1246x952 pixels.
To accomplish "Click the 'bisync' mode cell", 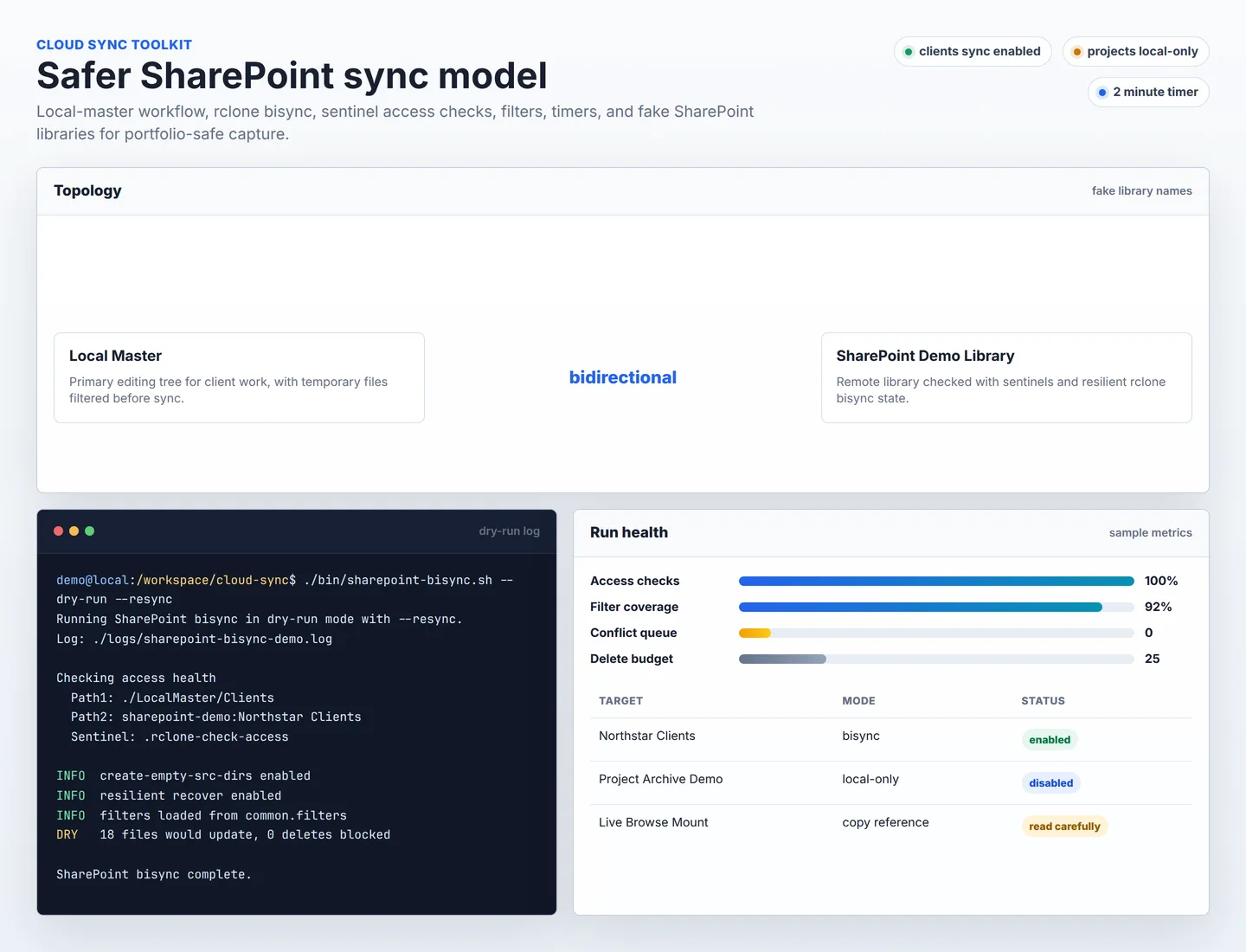I will pyautogui.click(x=861, y=736).
